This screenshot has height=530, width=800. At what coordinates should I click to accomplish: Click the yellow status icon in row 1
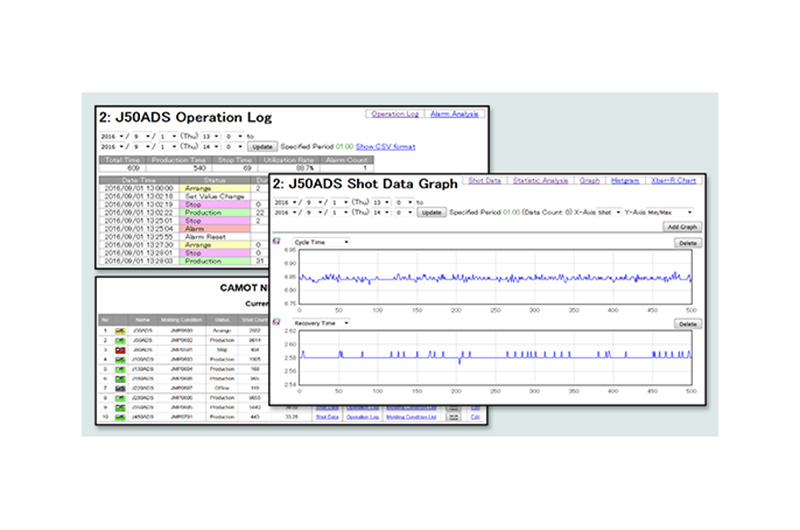[120, 329]
